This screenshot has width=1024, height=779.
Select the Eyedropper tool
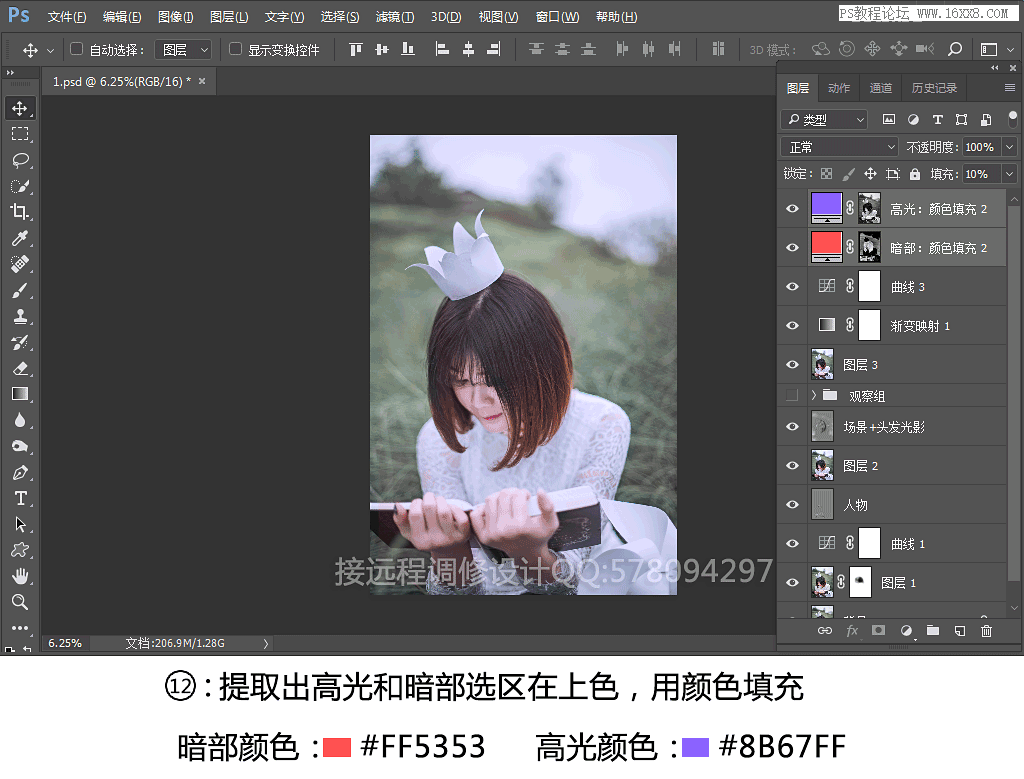(20, 238)
